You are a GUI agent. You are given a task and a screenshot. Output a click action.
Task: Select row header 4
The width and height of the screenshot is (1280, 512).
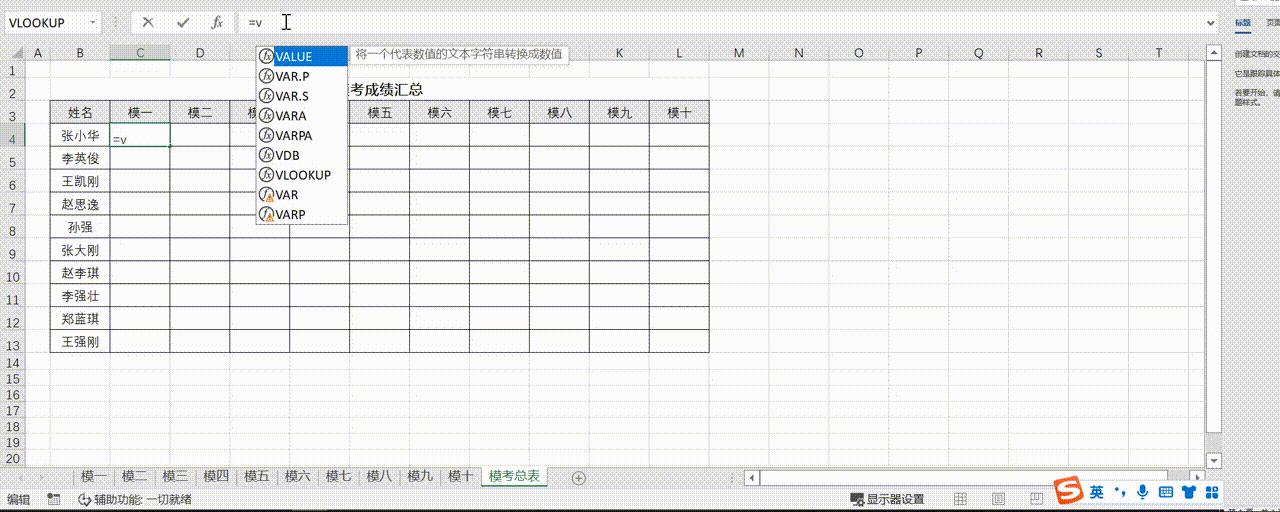[12, 137]
